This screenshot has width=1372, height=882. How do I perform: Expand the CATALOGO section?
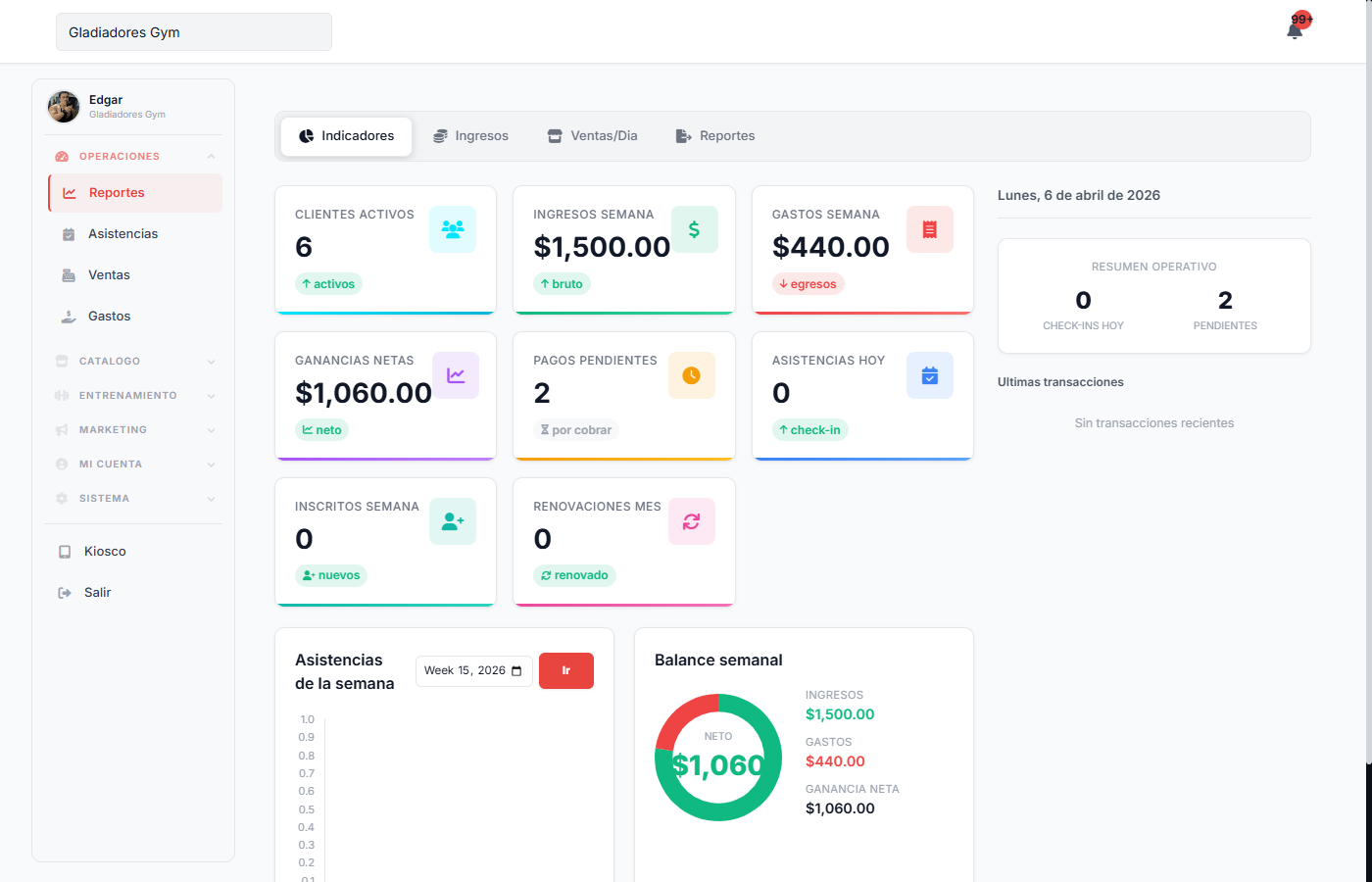[134, 361]
